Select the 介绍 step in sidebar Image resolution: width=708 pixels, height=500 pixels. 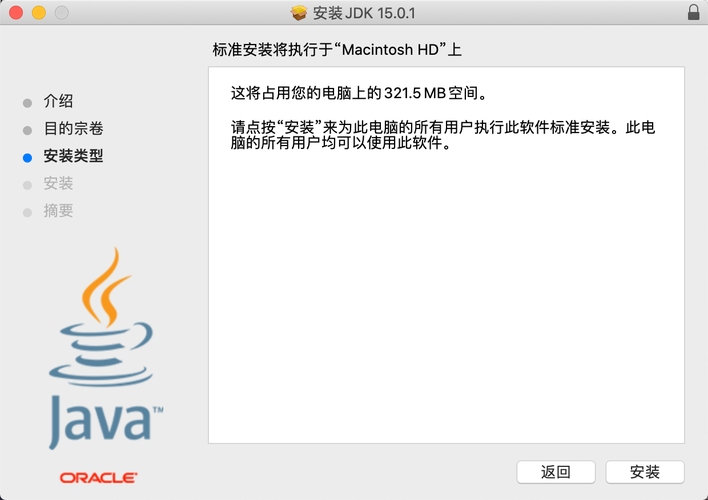(x=58, y=101)
